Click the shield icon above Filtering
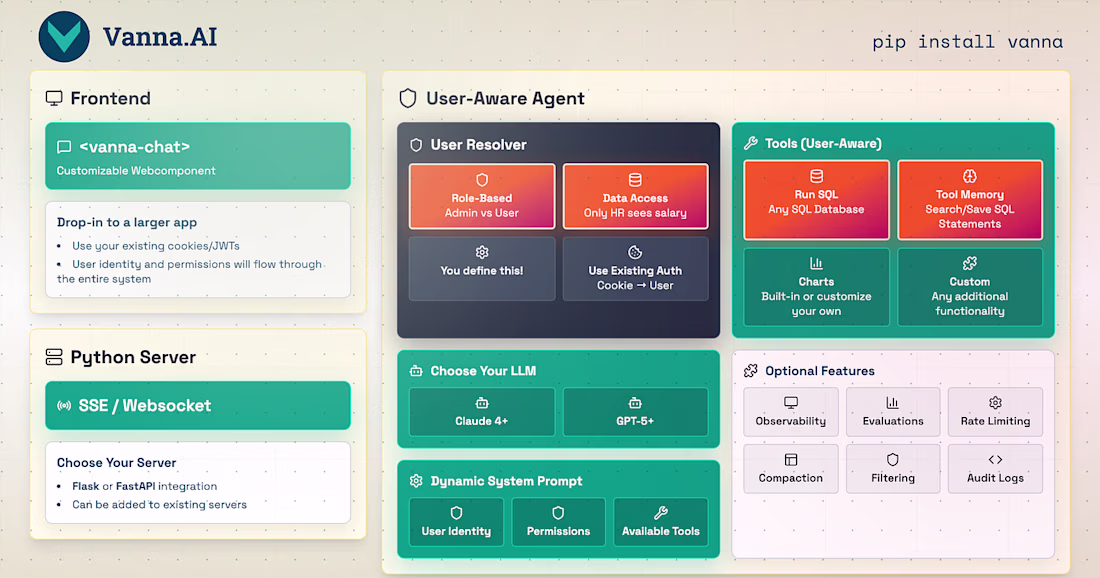The width and height of the screenshot is (1100, 578). tap(892, 459)
